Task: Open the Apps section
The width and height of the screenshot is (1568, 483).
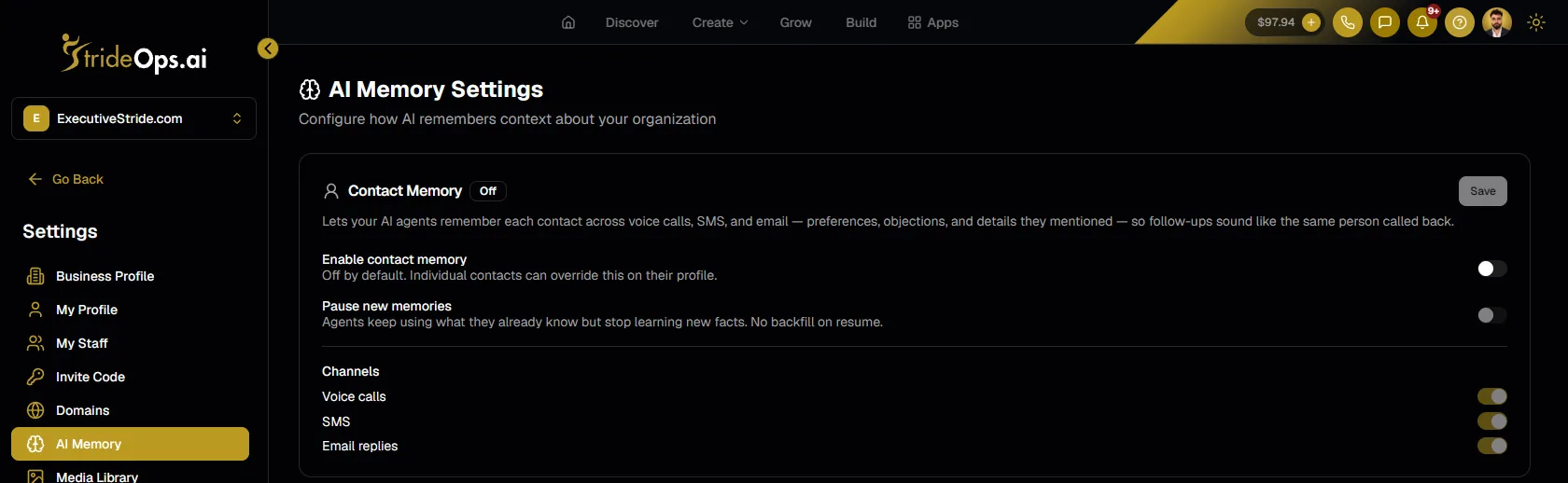Action: pyautogui.click(x=933, y=22)
